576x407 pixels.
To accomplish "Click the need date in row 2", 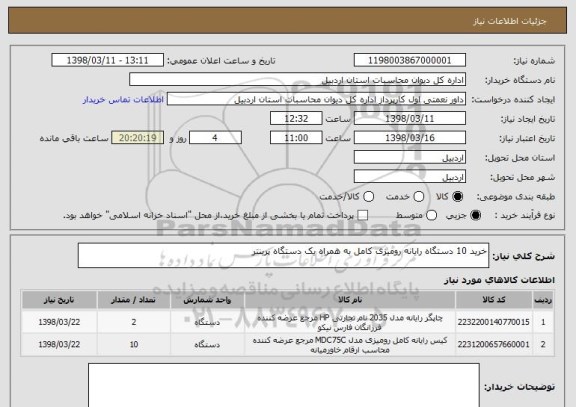I will point(59,345).
